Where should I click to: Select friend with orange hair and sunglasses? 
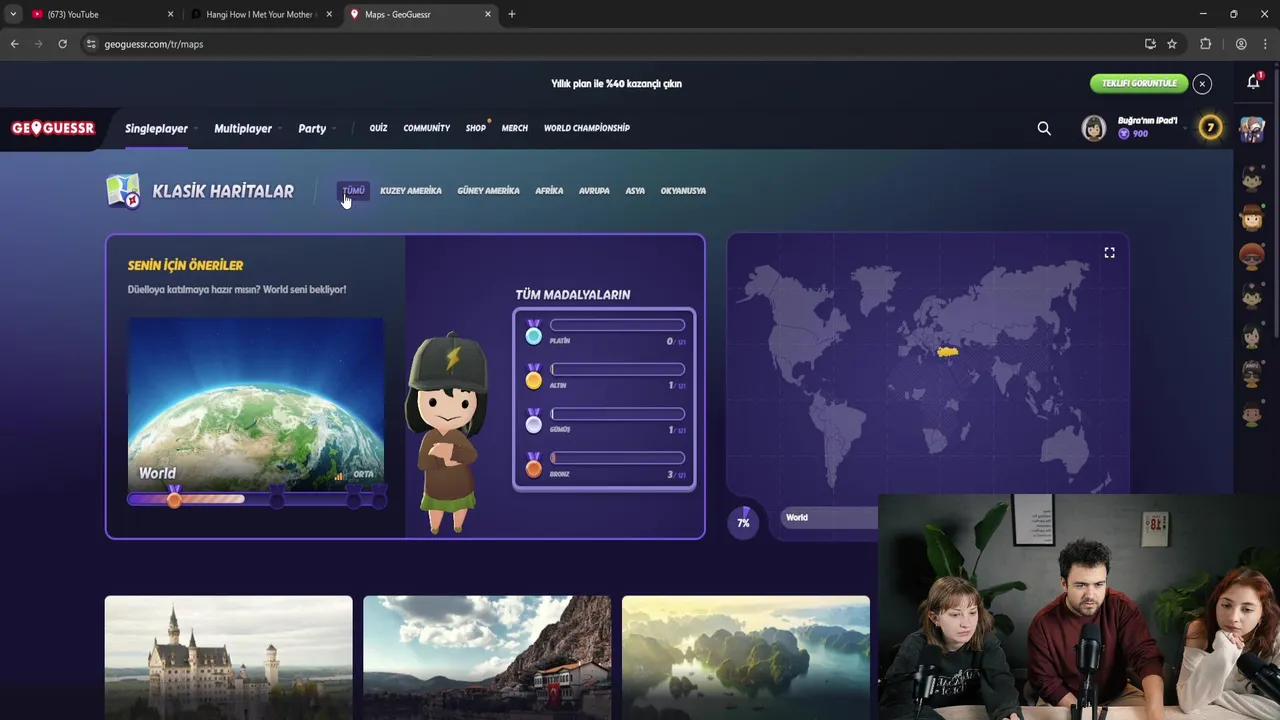tap(1252, 257)
